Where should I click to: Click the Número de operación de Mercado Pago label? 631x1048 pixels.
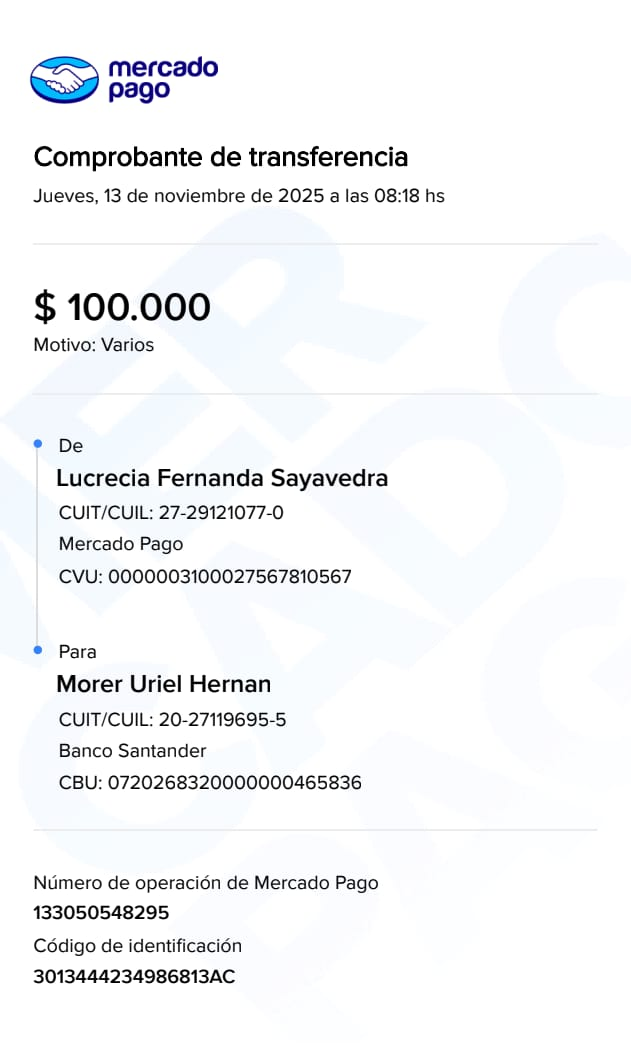tap(206, 883)
